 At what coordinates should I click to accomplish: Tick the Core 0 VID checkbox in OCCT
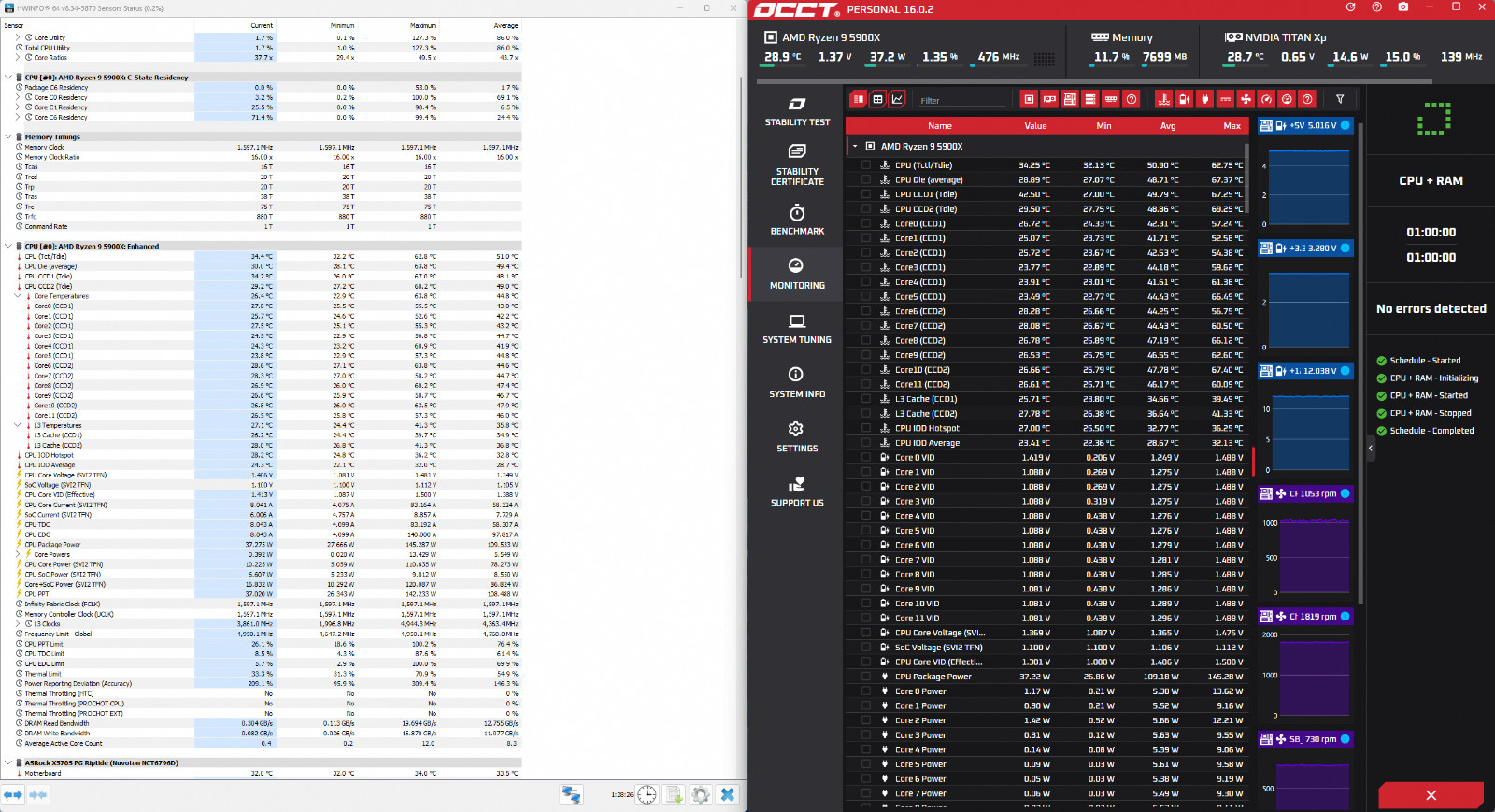point(866,458)
